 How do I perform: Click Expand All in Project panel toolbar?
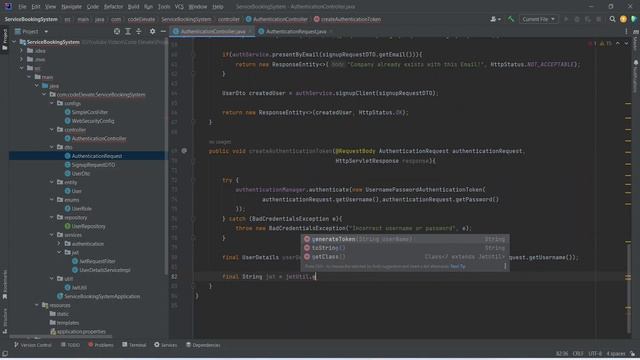(128, 31)
